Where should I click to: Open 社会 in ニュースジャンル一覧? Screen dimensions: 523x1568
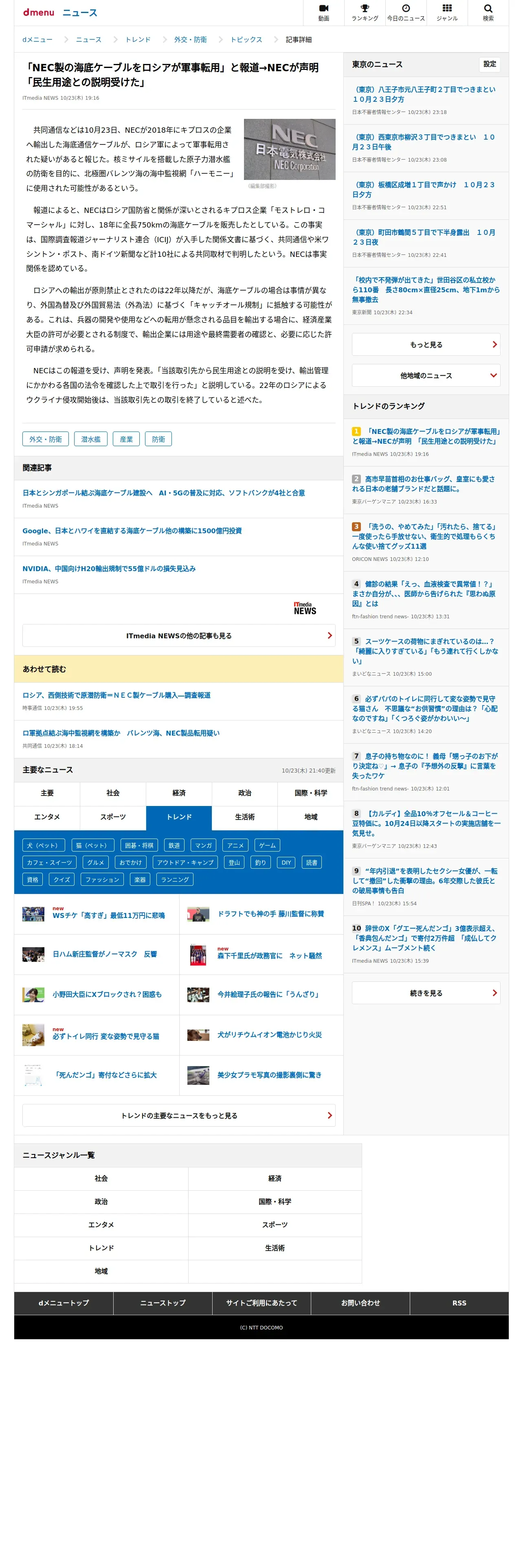coord(101,1178)
